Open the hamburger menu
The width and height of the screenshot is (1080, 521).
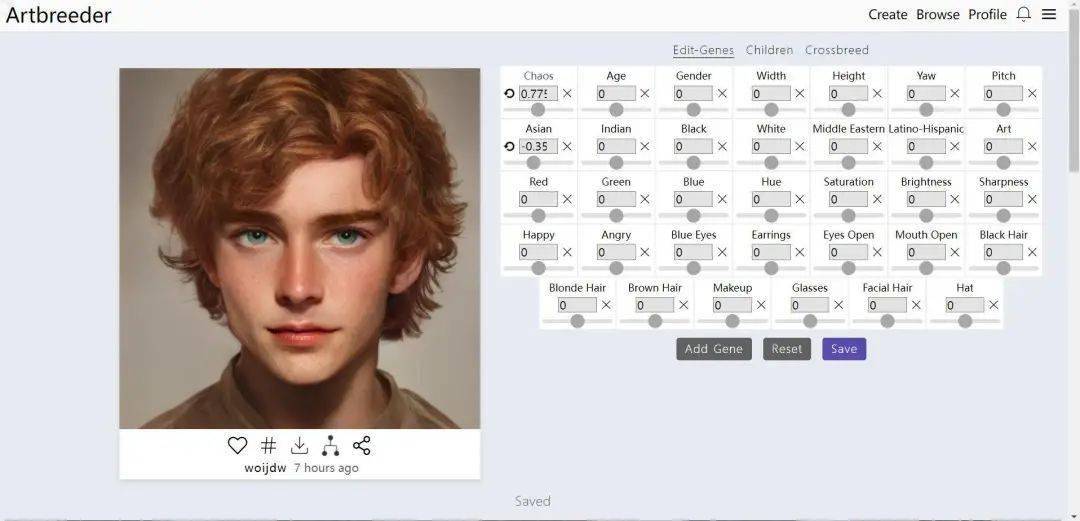point(1049,14)
